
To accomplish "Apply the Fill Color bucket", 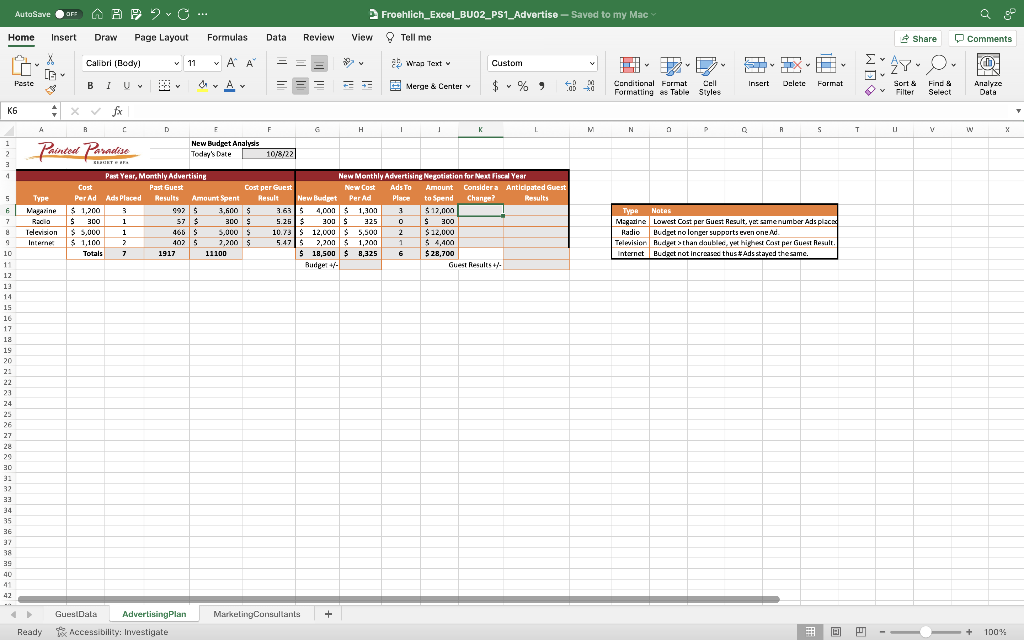I will click(x=202, y=86).
